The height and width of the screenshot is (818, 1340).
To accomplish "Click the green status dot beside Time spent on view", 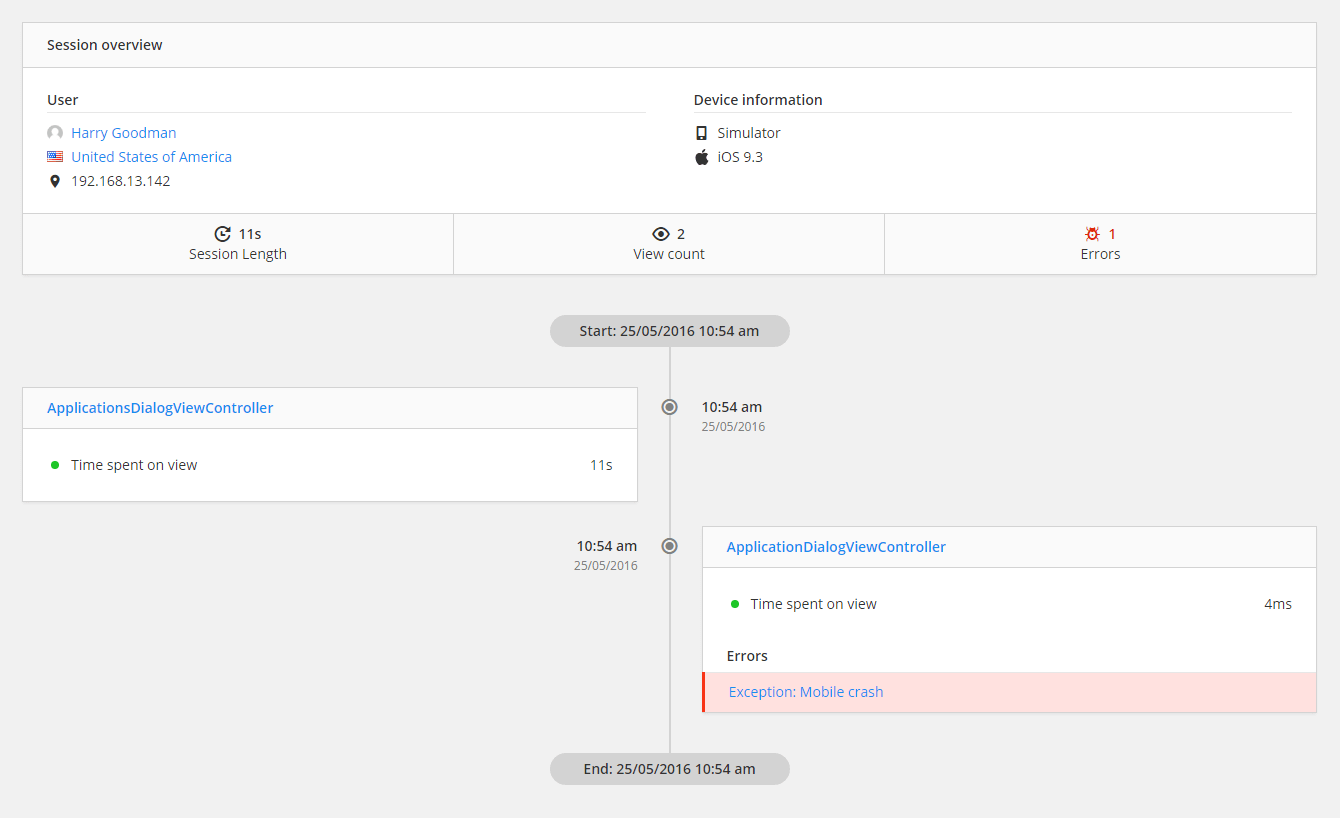I will point(55,465).
